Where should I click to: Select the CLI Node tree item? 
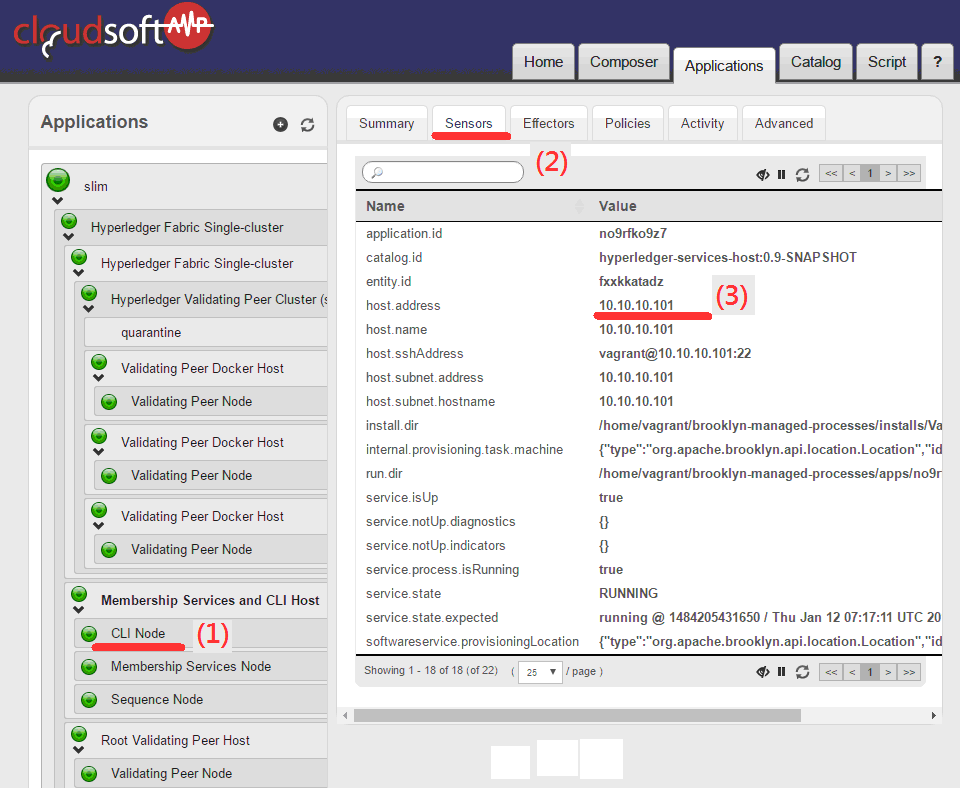[x=138, y=633]
